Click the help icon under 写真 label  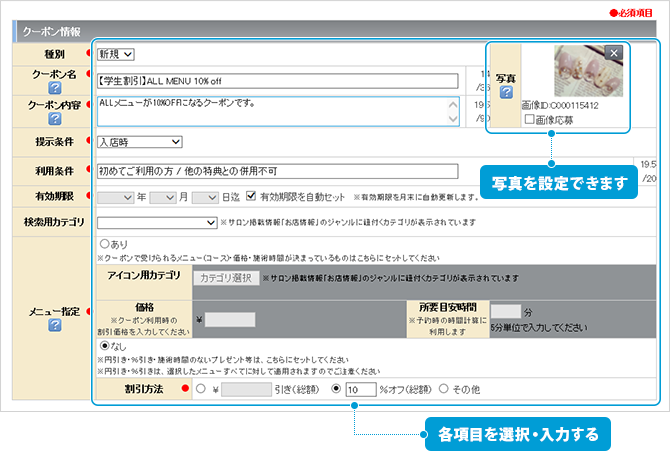(506, 93)
